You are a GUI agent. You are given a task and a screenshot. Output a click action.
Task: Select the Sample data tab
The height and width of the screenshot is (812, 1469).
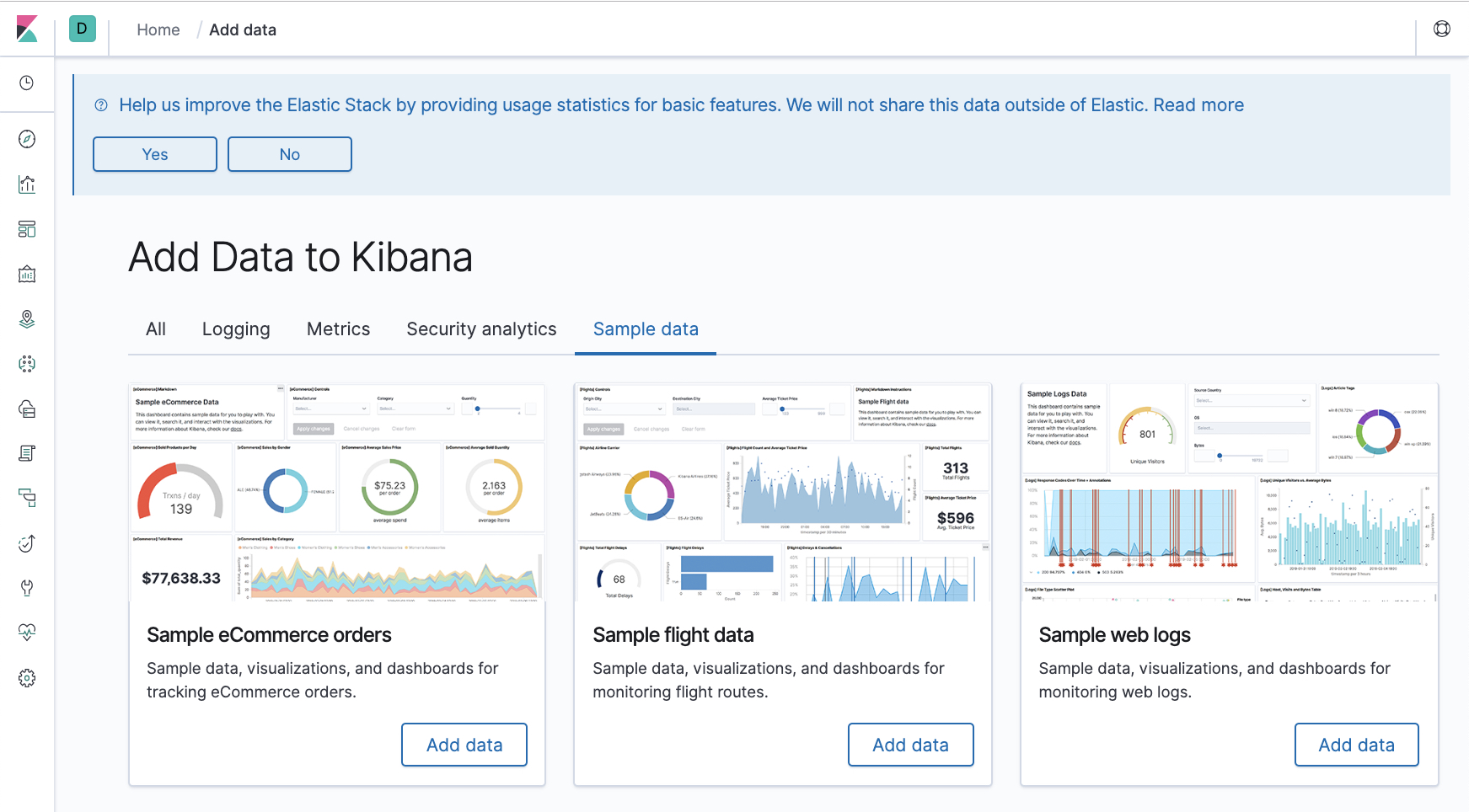(646, 329)
